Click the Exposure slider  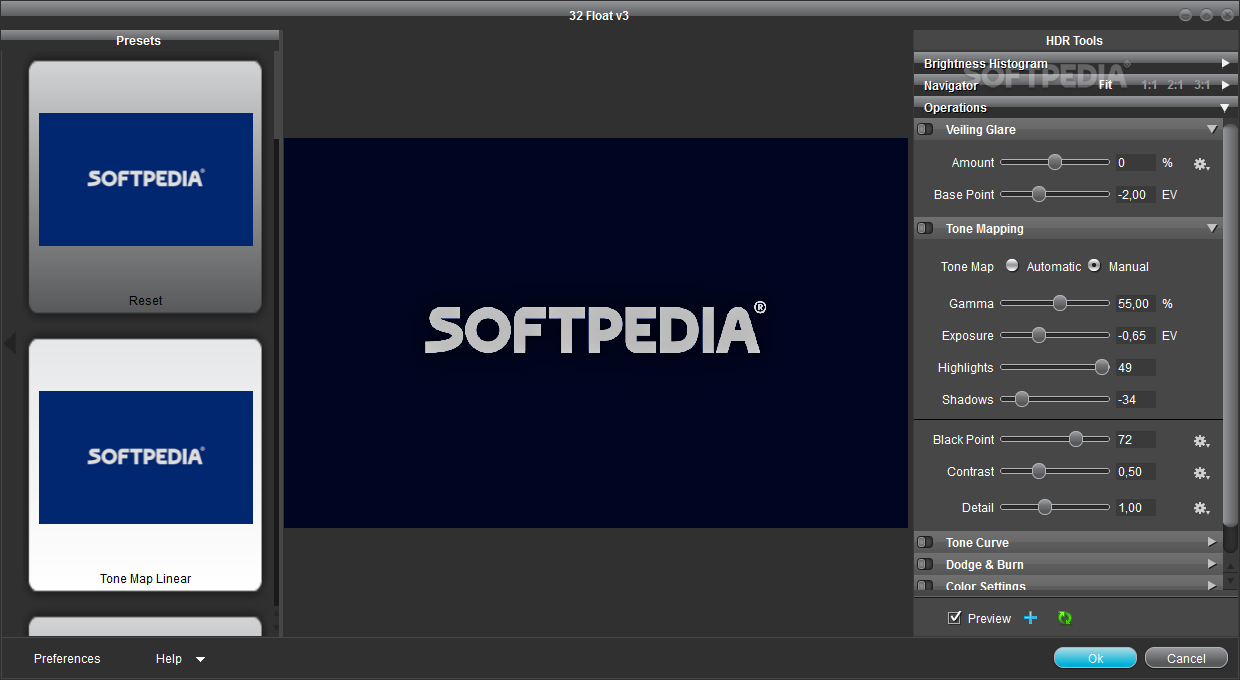pos(1055,335)
